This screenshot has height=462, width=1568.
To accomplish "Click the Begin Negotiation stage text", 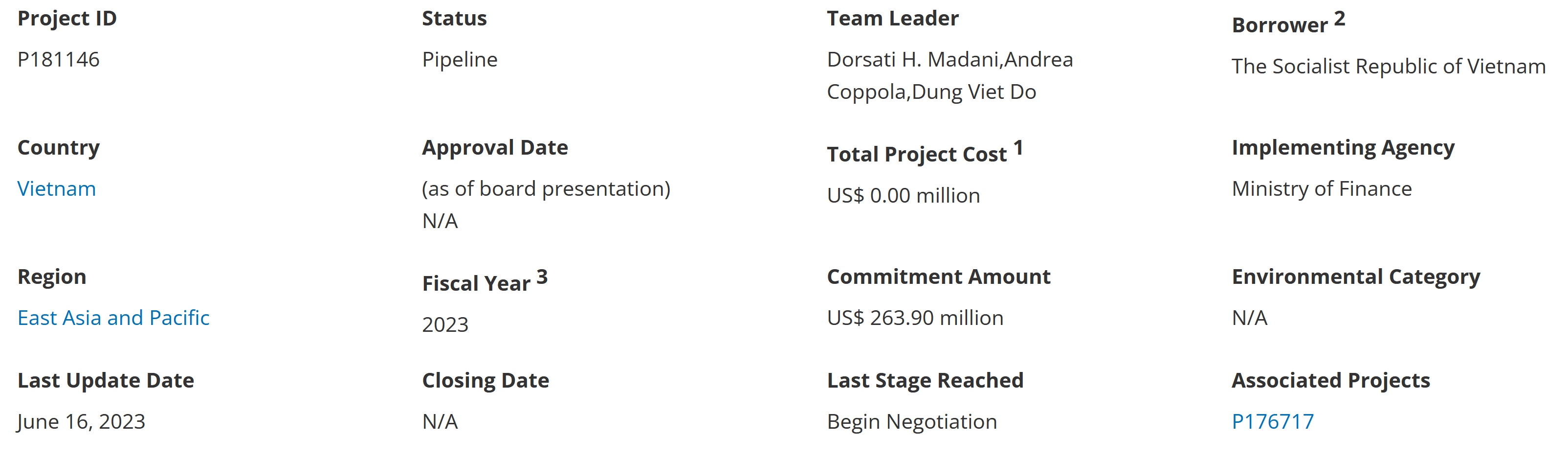I will click(x=912, y=422).
